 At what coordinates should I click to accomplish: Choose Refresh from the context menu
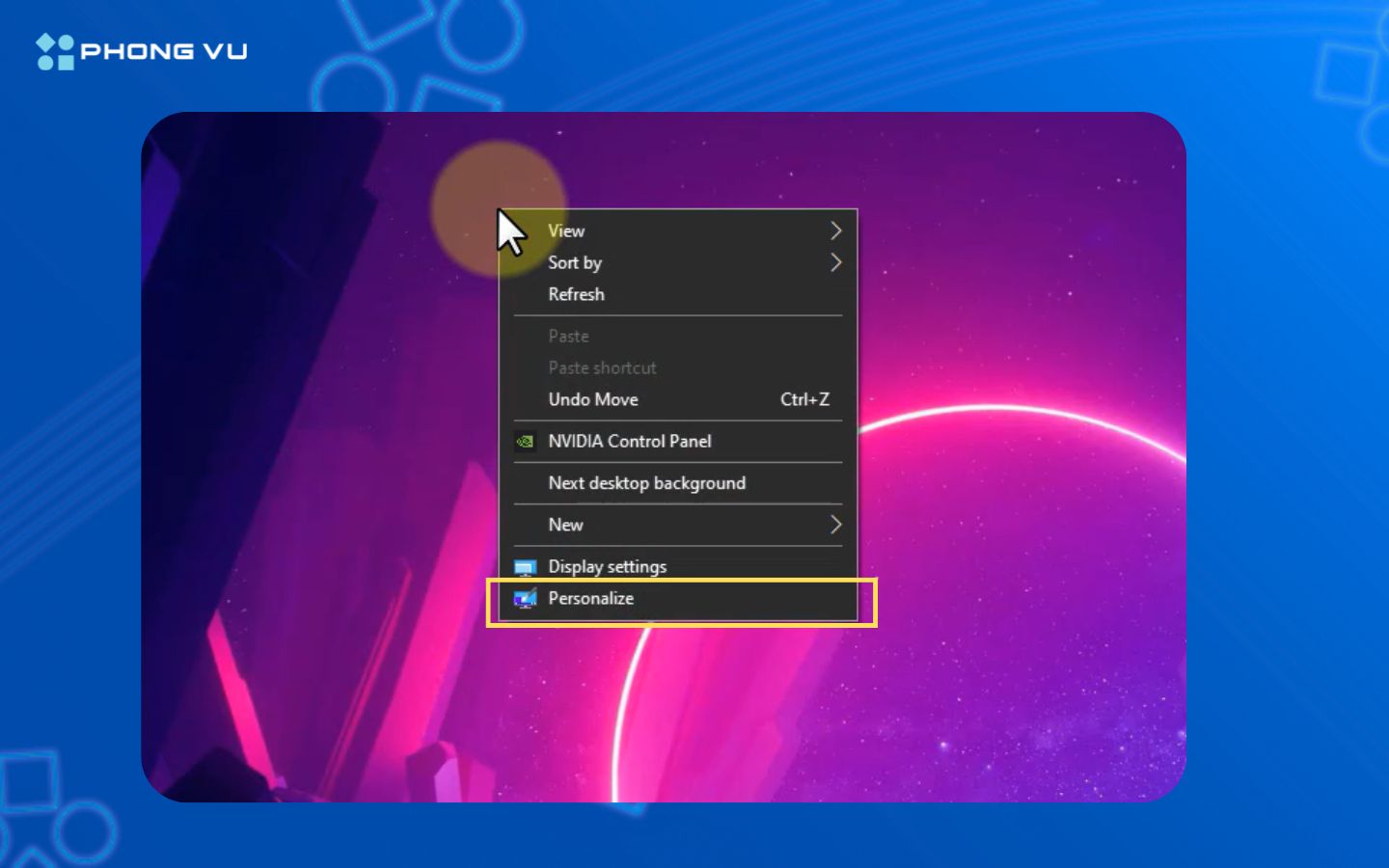pyautogui.click(x=576, y=294)
